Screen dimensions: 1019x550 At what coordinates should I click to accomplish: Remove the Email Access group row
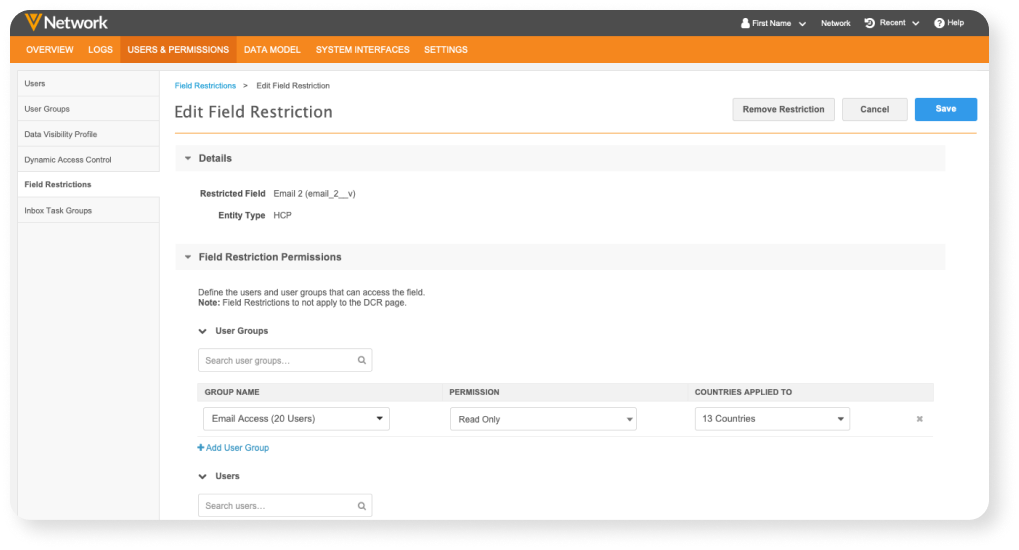click(x=919, y=419)
